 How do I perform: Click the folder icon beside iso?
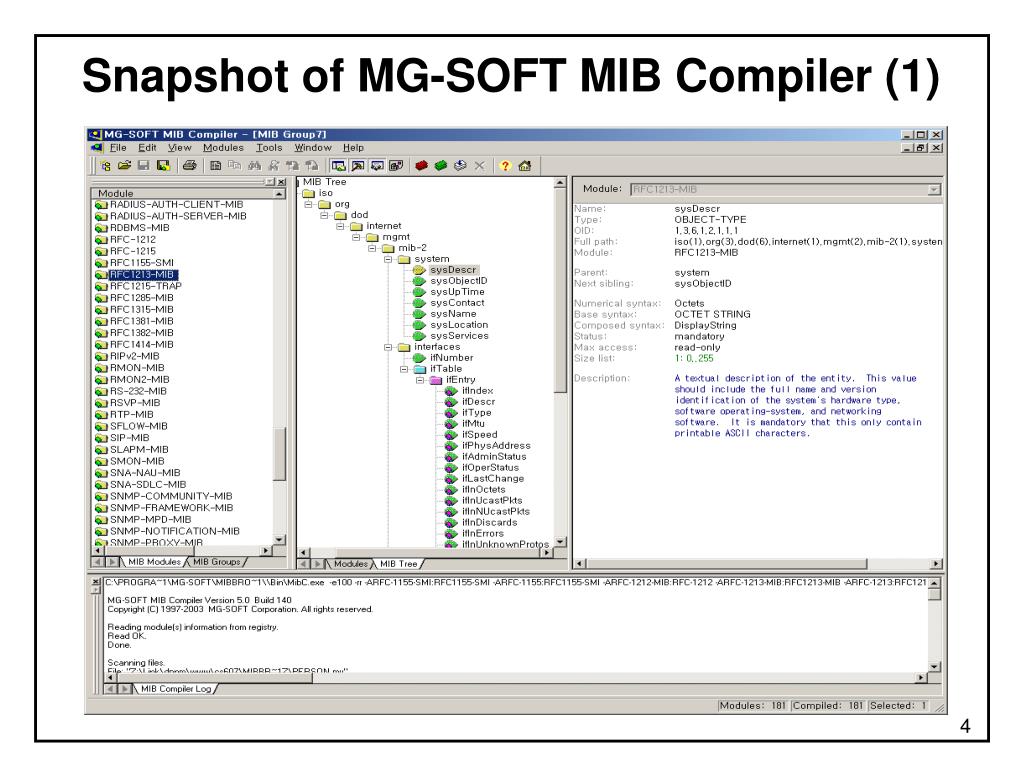[309, 193]
